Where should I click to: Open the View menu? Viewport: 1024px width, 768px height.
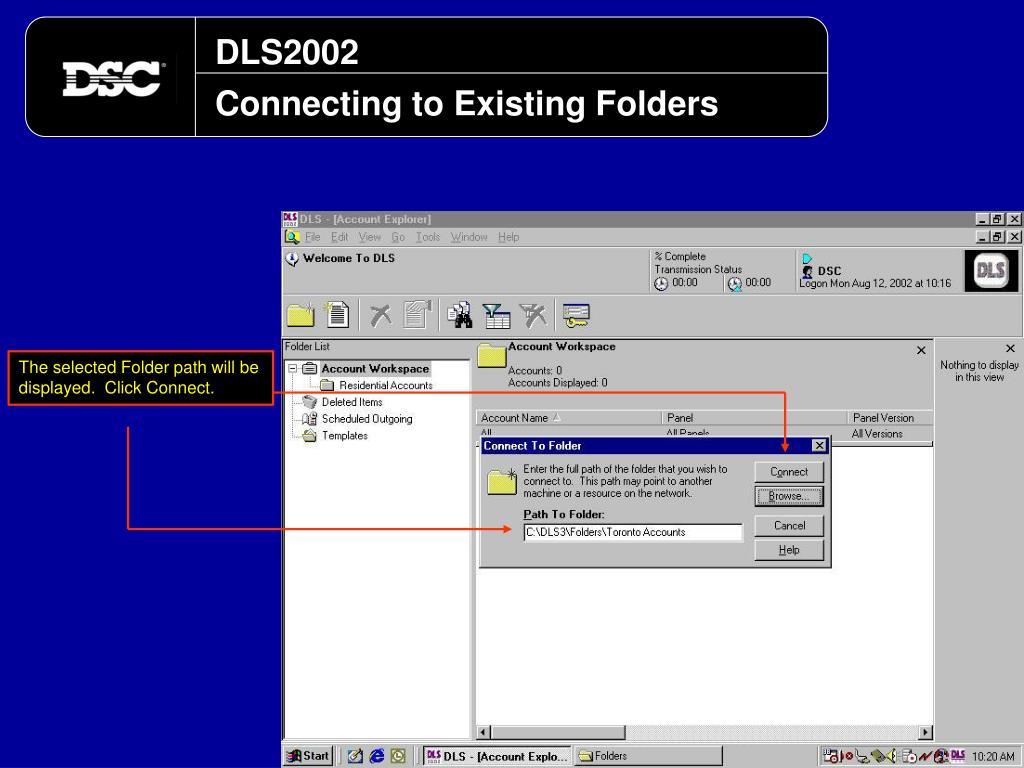pos(370,237)
